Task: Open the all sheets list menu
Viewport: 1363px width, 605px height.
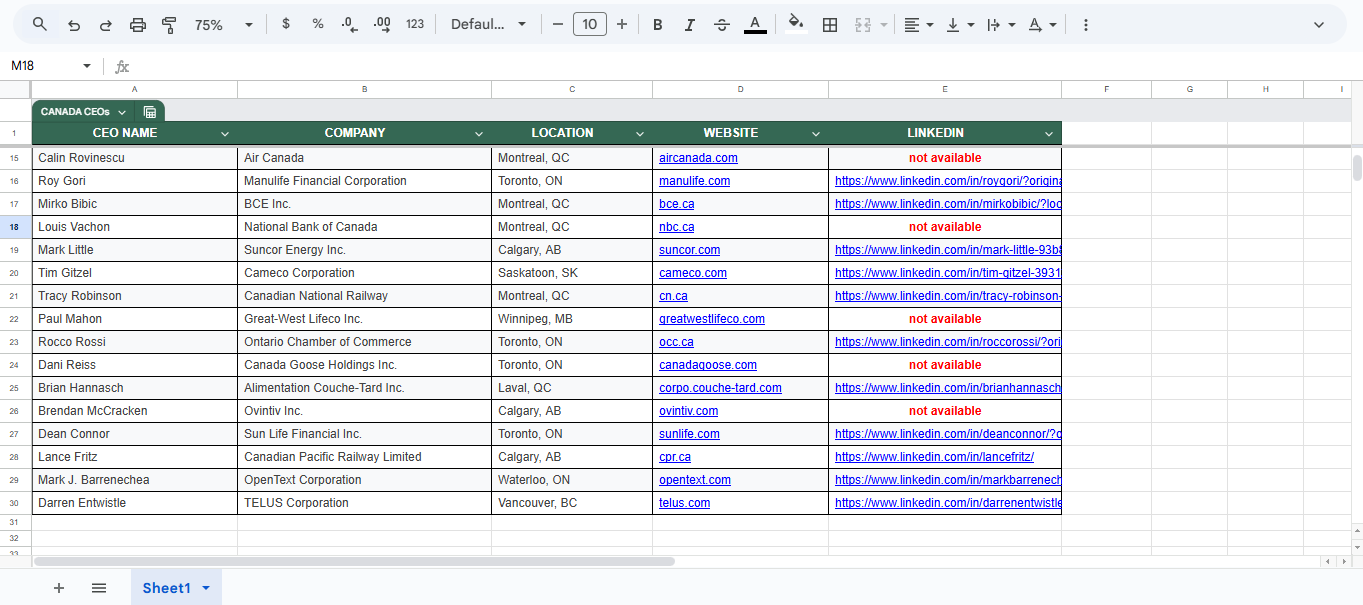Action: coord(99,588)
